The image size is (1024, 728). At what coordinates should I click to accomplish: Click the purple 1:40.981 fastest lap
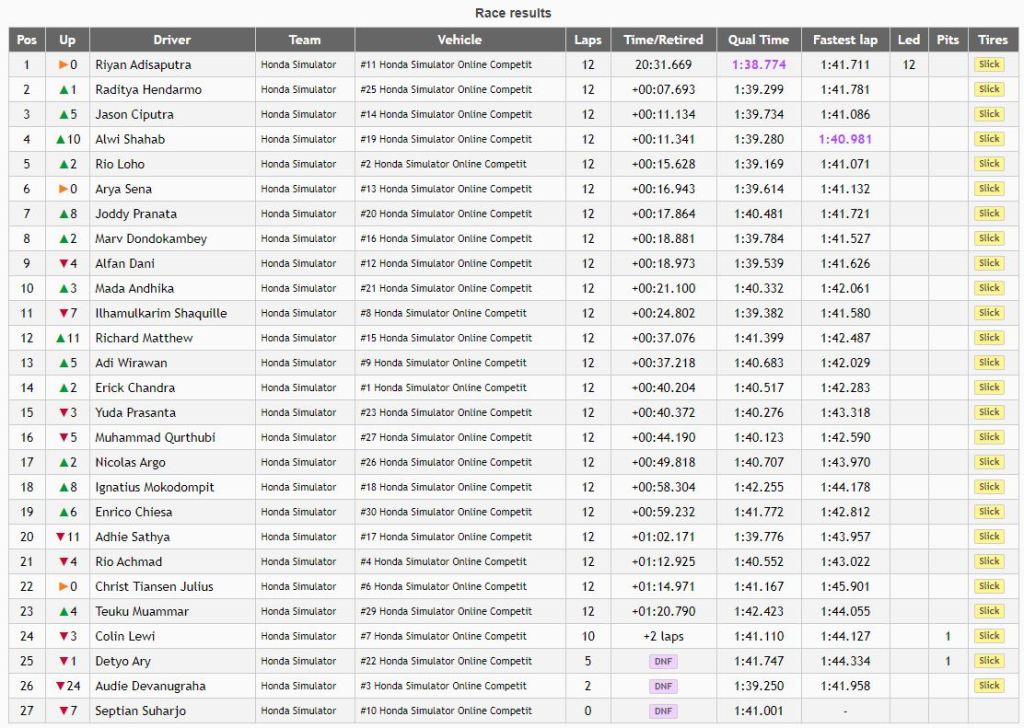[845, 139]
